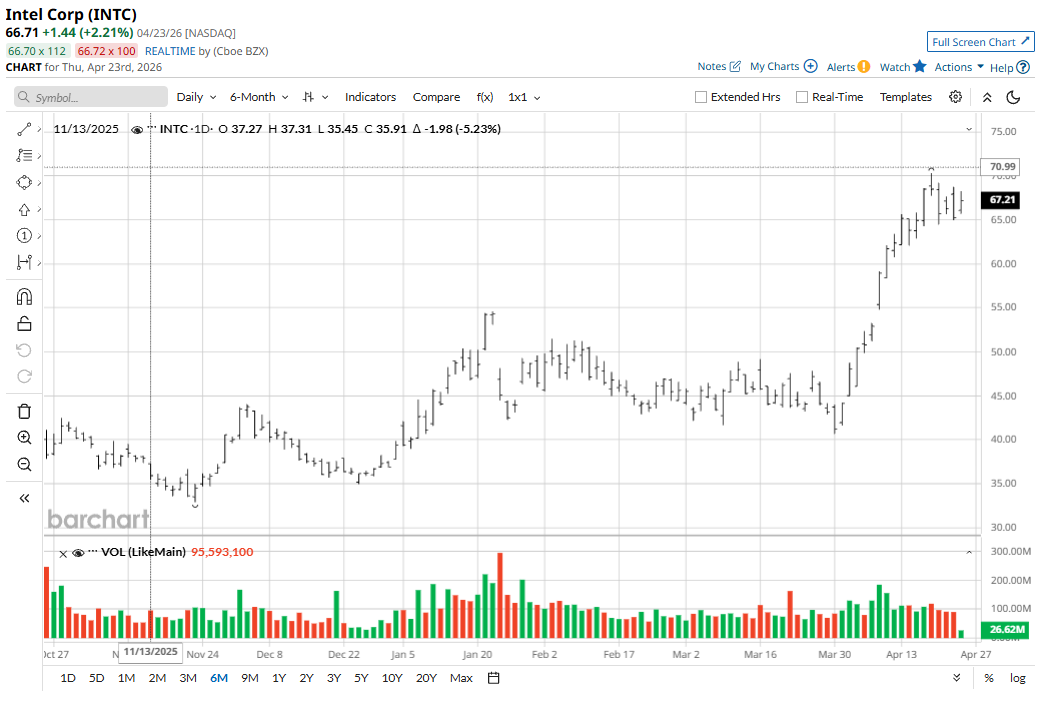The width and height of the screenshot is (1058, 702).
Task: Click the redo arrow icon
Action: coord(24,377)
